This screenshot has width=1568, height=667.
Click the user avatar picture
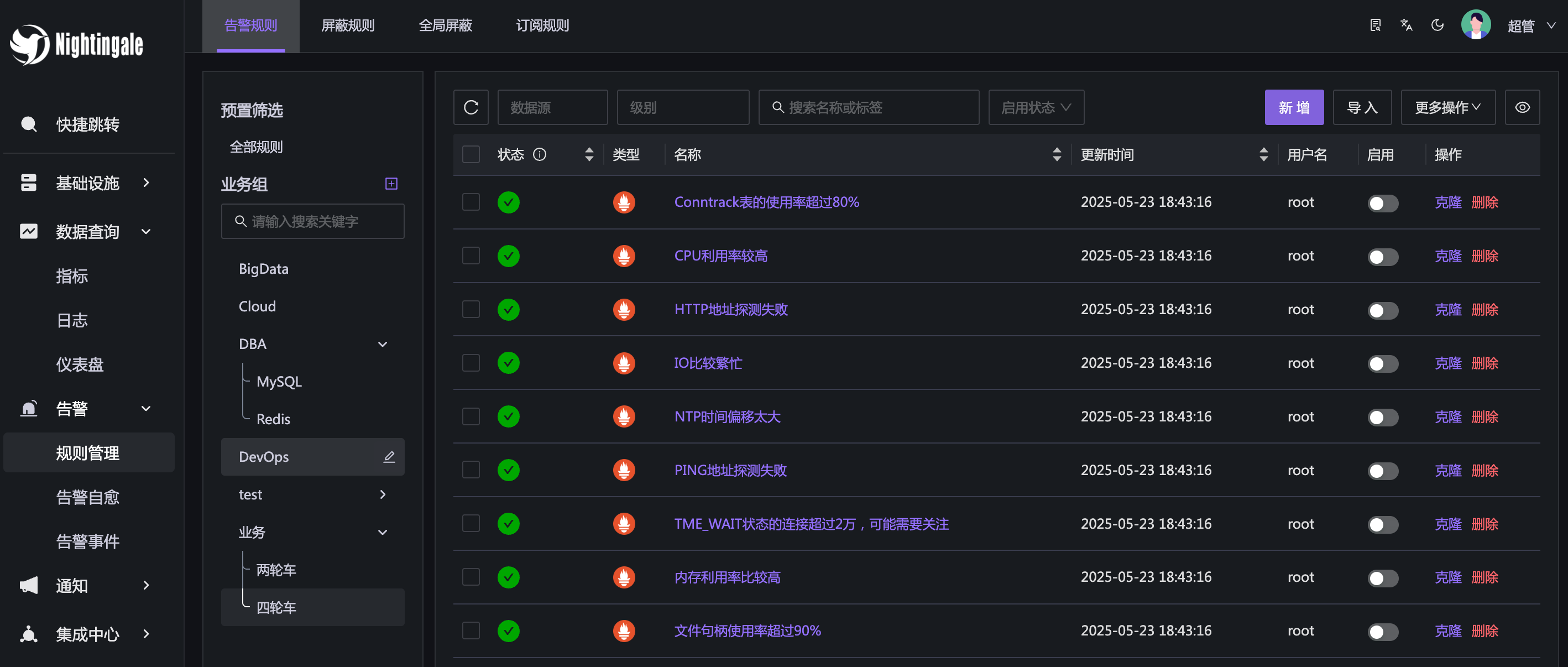point(1476,25)
